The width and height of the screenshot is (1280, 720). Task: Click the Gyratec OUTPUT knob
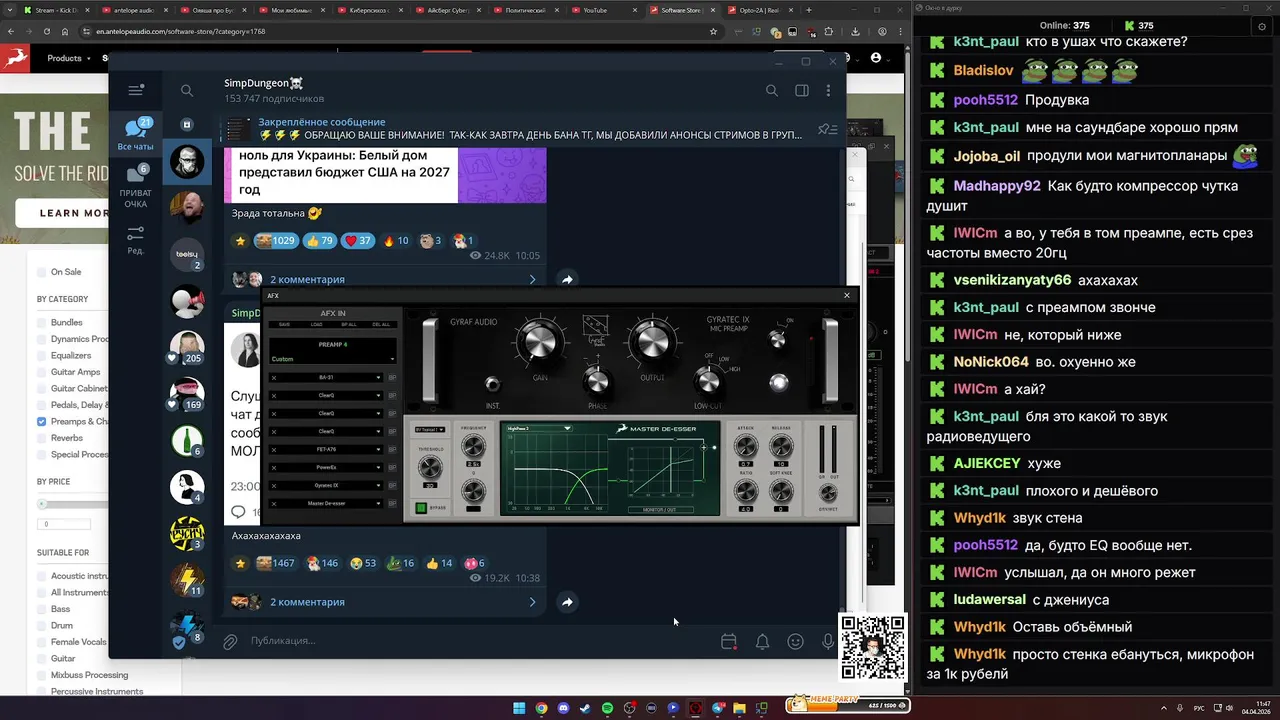(x=652, y=343)
